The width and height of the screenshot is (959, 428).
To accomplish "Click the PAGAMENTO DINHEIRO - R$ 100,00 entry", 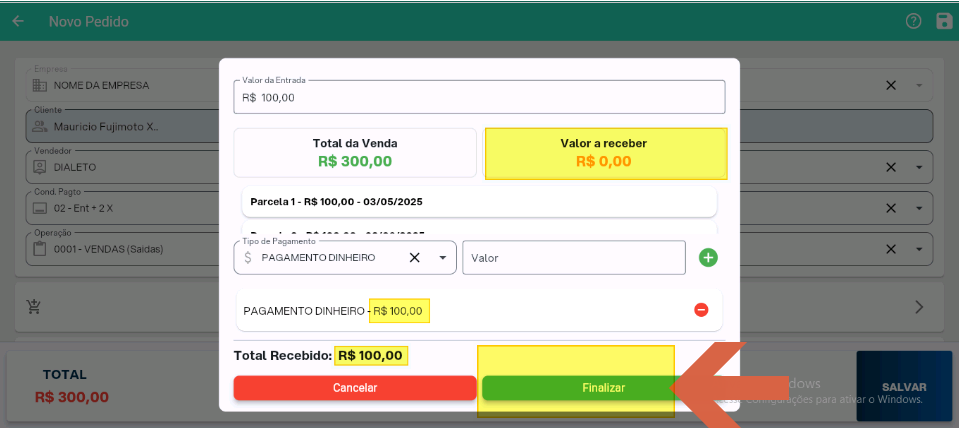I will [480, 311].
